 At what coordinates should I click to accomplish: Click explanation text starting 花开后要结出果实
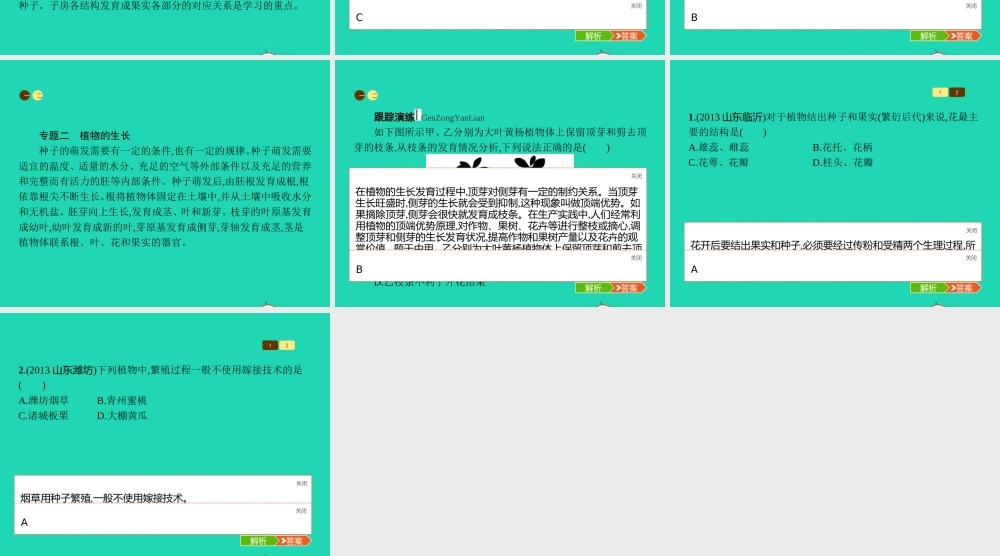tap(833, 245)
